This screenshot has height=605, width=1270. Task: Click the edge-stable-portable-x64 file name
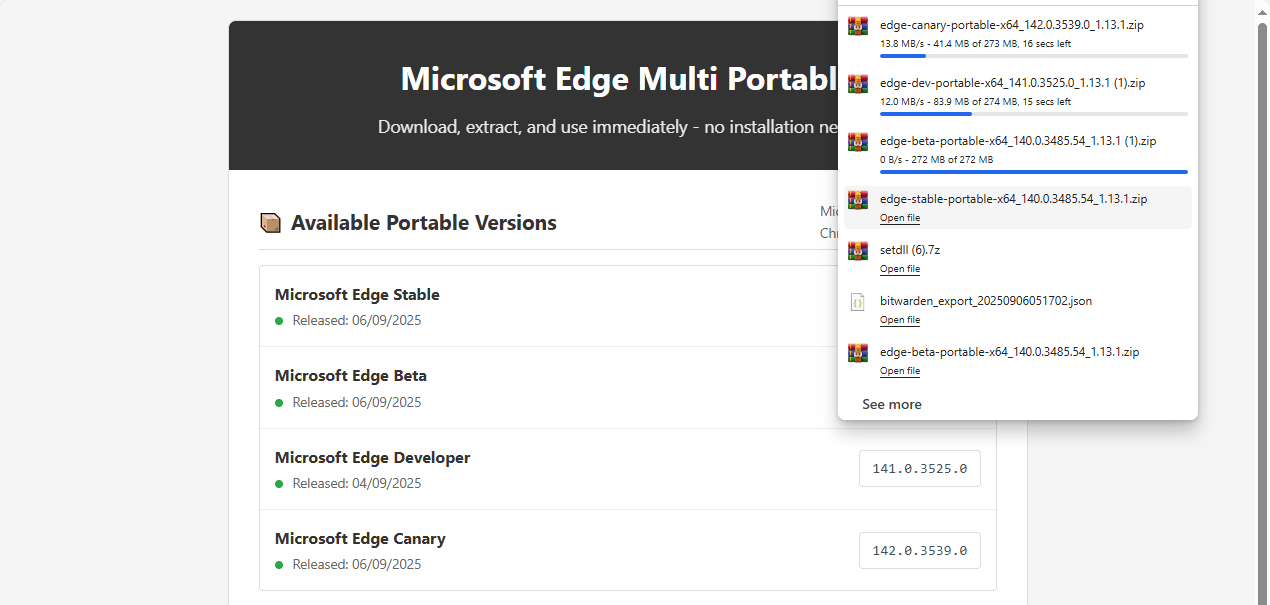tap(1014, 199)
